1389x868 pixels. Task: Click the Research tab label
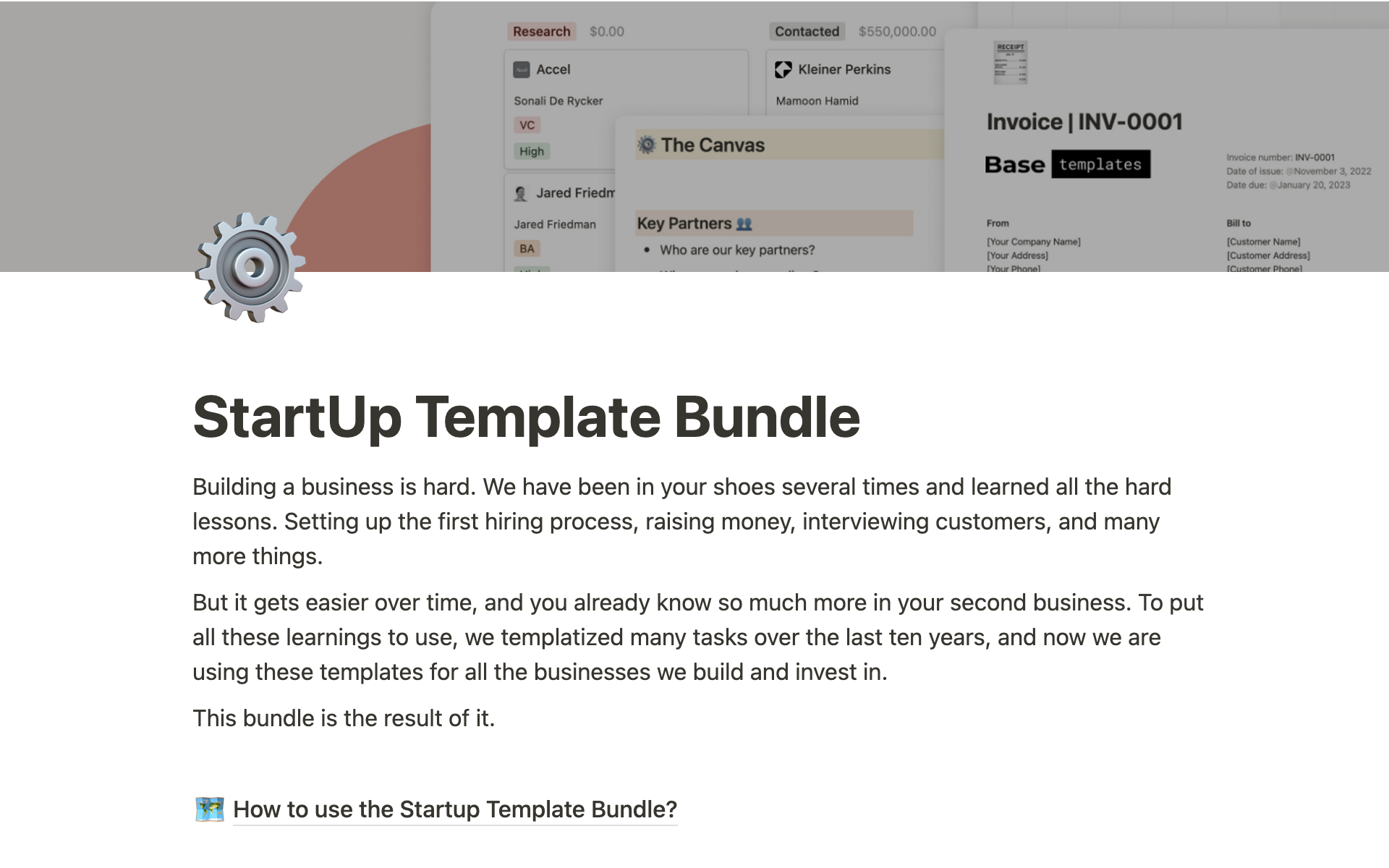541,32
